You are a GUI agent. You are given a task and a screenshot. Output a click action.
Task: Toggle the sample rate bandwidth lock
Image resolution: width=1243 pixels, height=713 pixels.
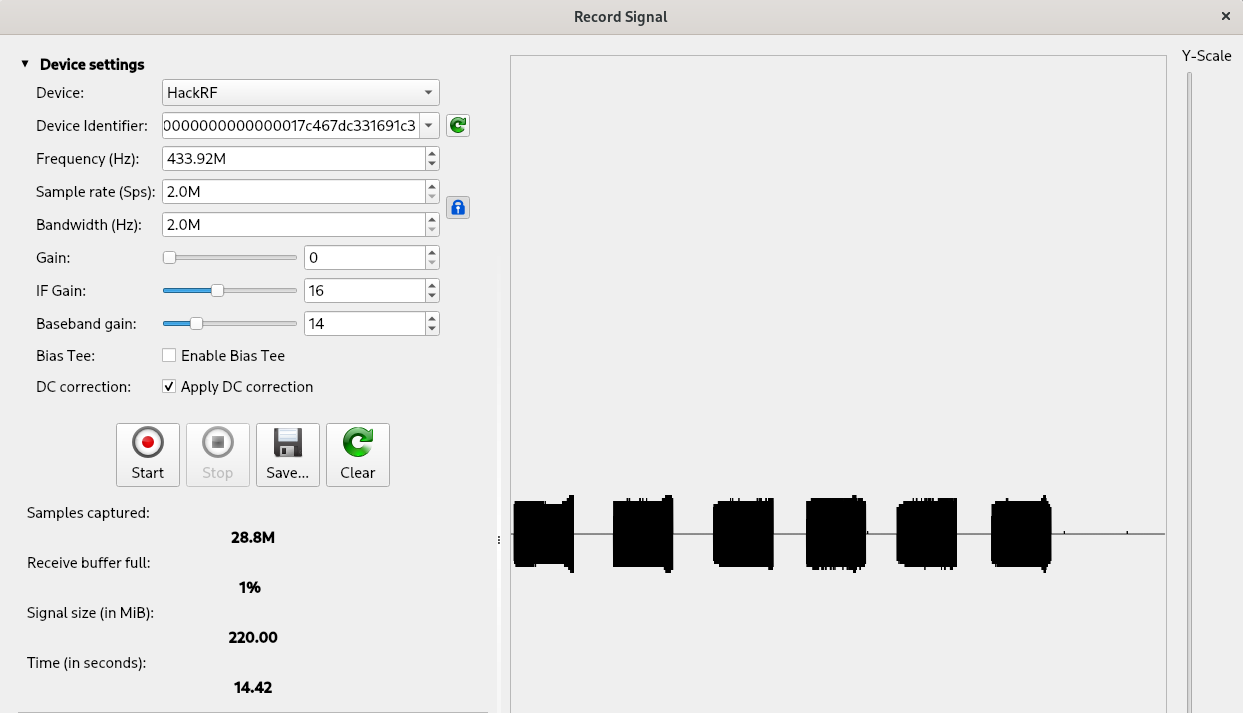457,208
